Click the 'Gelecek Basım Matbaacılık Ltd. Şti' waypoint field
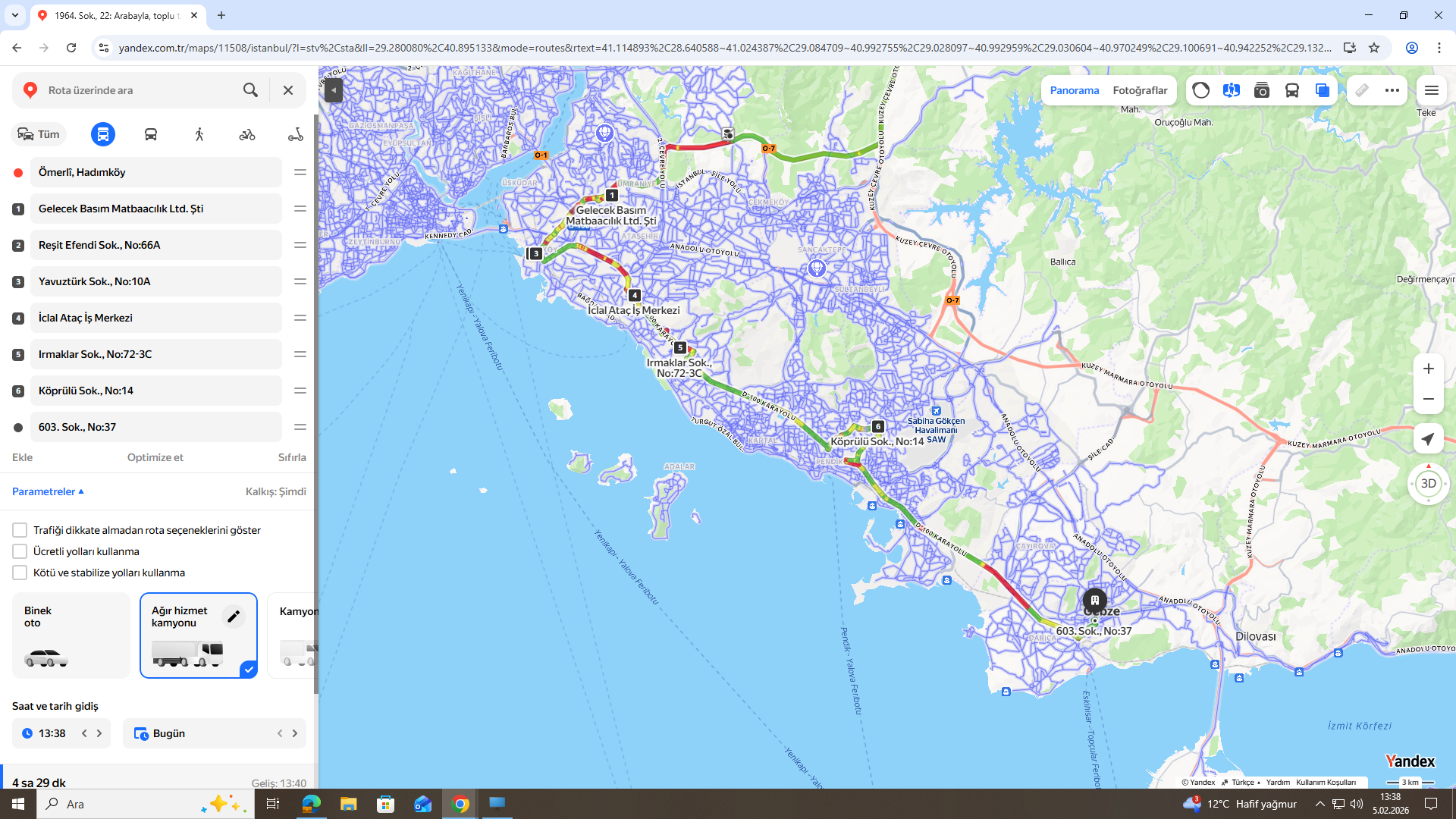Image resolution: width=1456 pixels, height=819 pixels. (156, 209)
